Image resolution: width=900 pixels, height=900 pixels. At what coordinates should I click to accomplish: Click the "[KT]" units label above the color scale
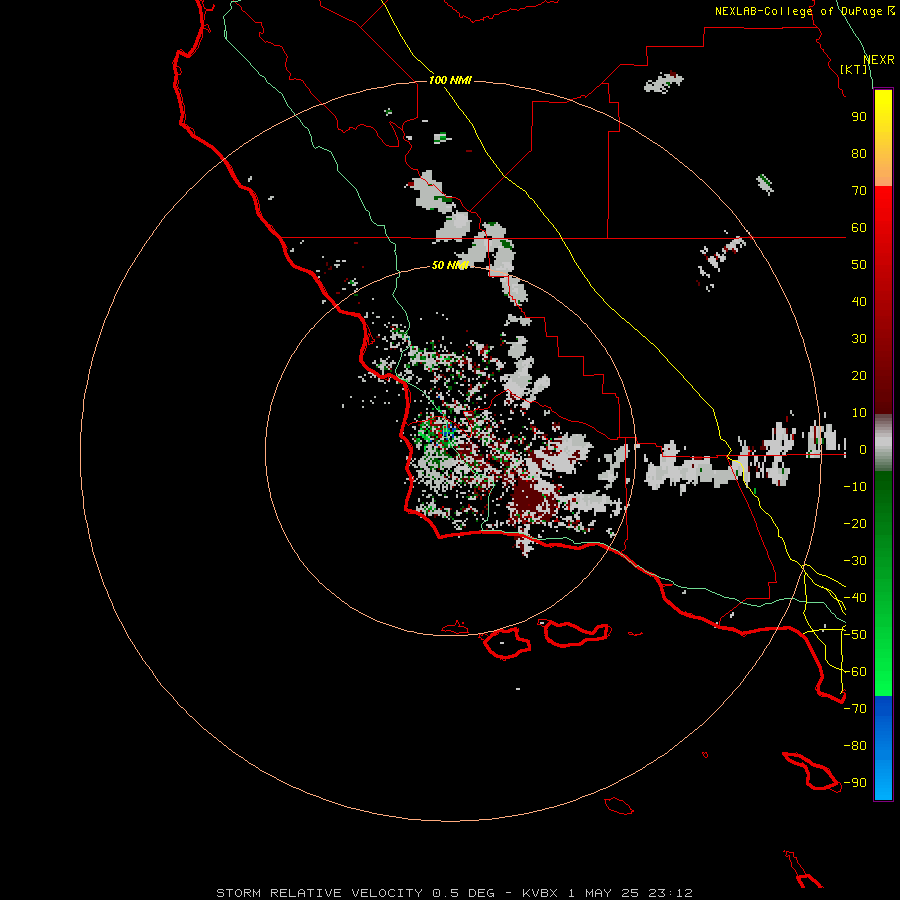pyautogui.click(x=854, y=69)
